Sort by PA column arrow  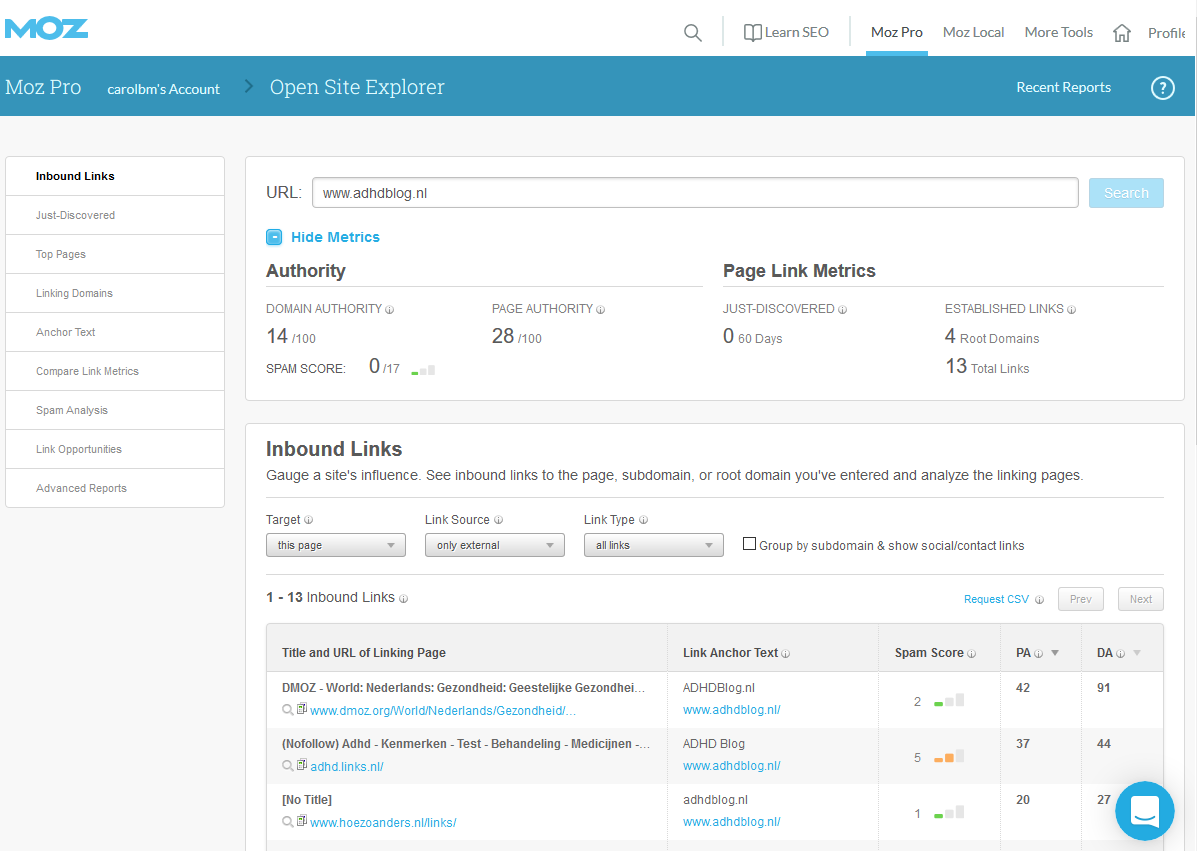[x=1055, y=653]
